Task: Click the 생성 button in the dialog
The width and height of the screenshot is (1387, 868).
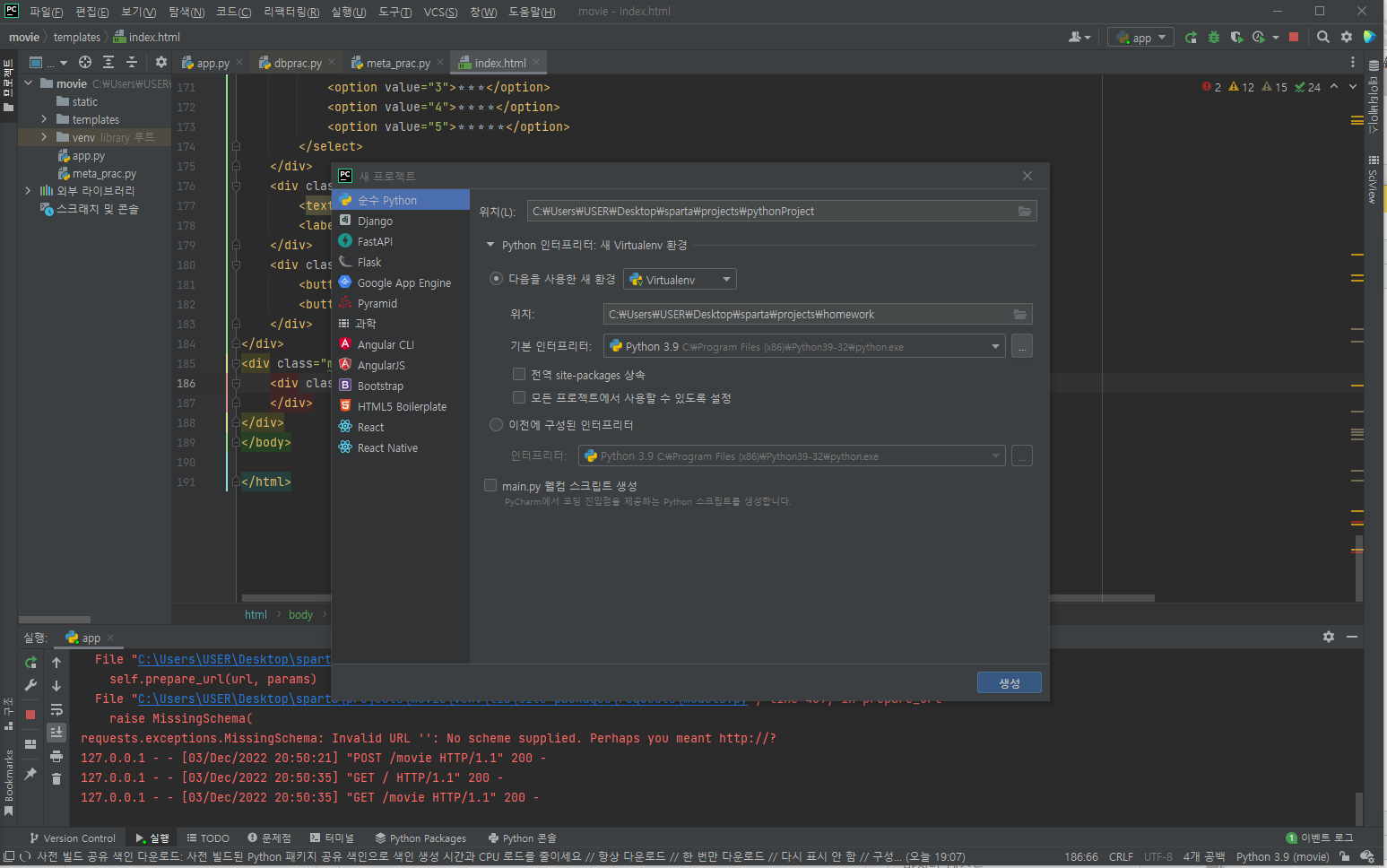Action: pyautogui.click(x=1010, y=683)
